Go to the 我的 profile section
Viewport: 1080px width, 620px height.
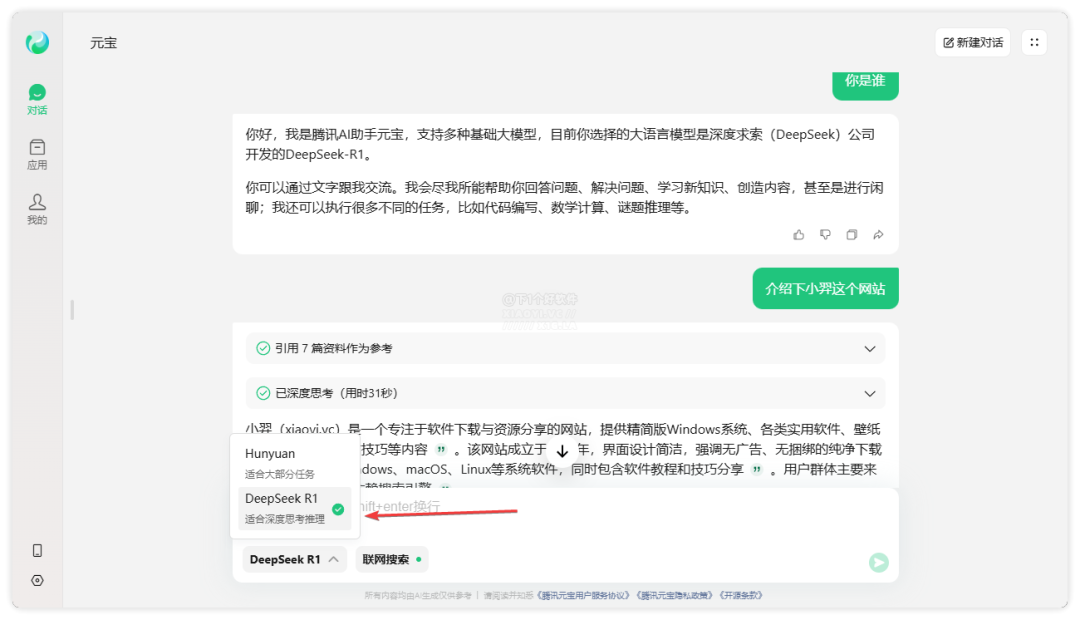37,209
